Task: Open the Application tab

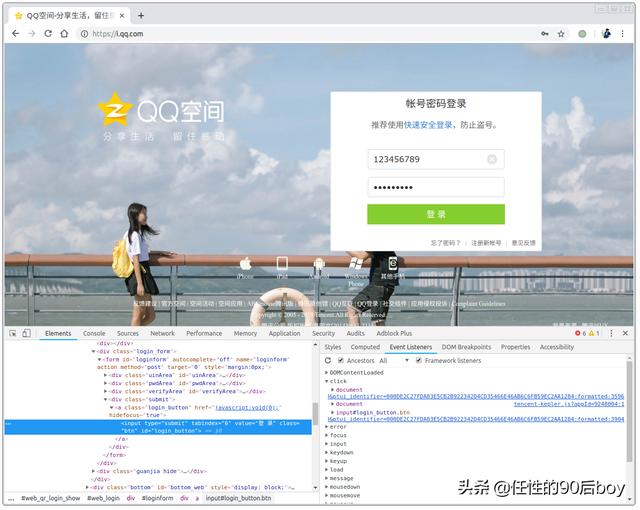Action: (284, 333)
